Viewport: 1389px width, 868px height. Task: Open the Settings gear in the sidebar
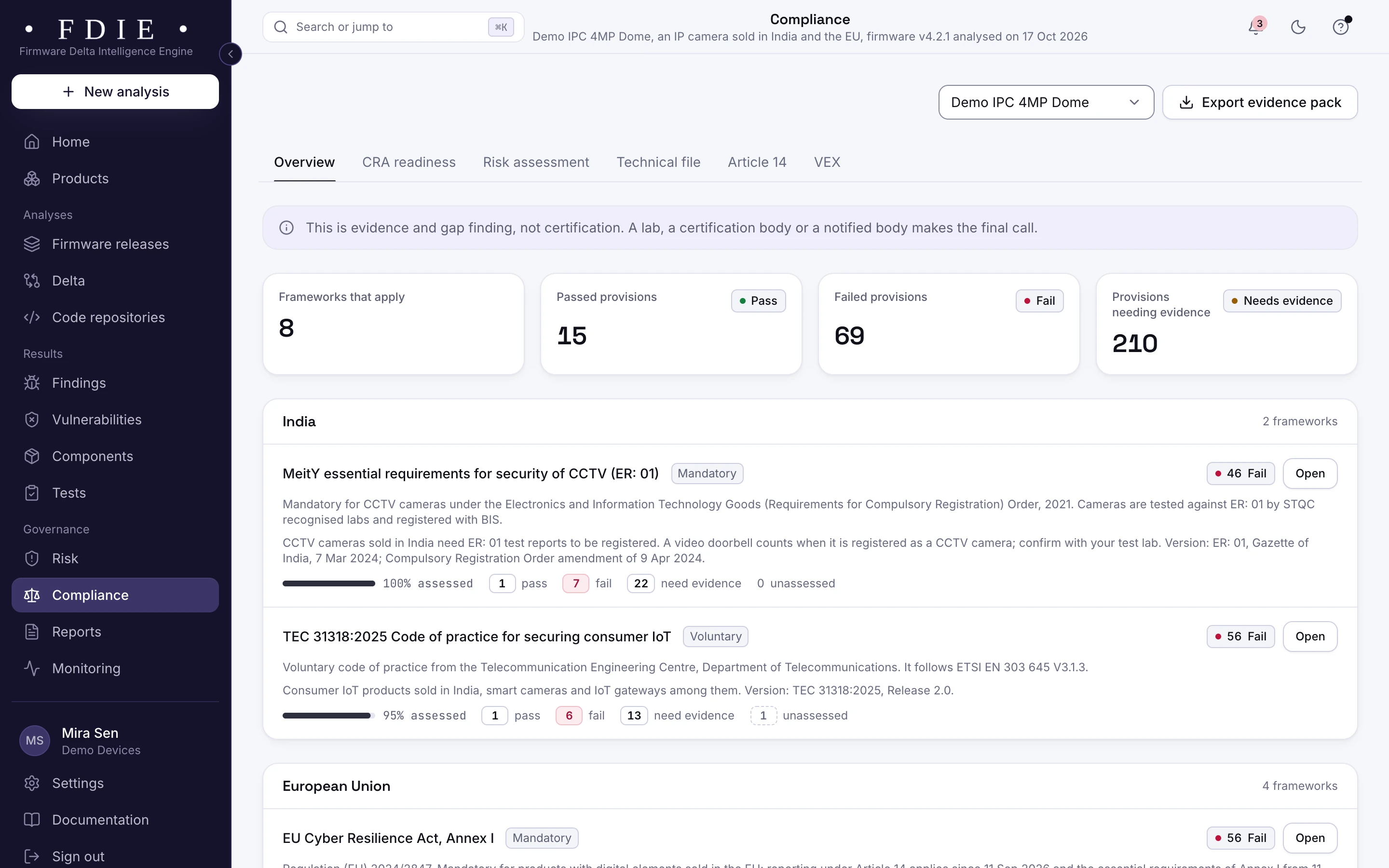click(x=32, y=783)
